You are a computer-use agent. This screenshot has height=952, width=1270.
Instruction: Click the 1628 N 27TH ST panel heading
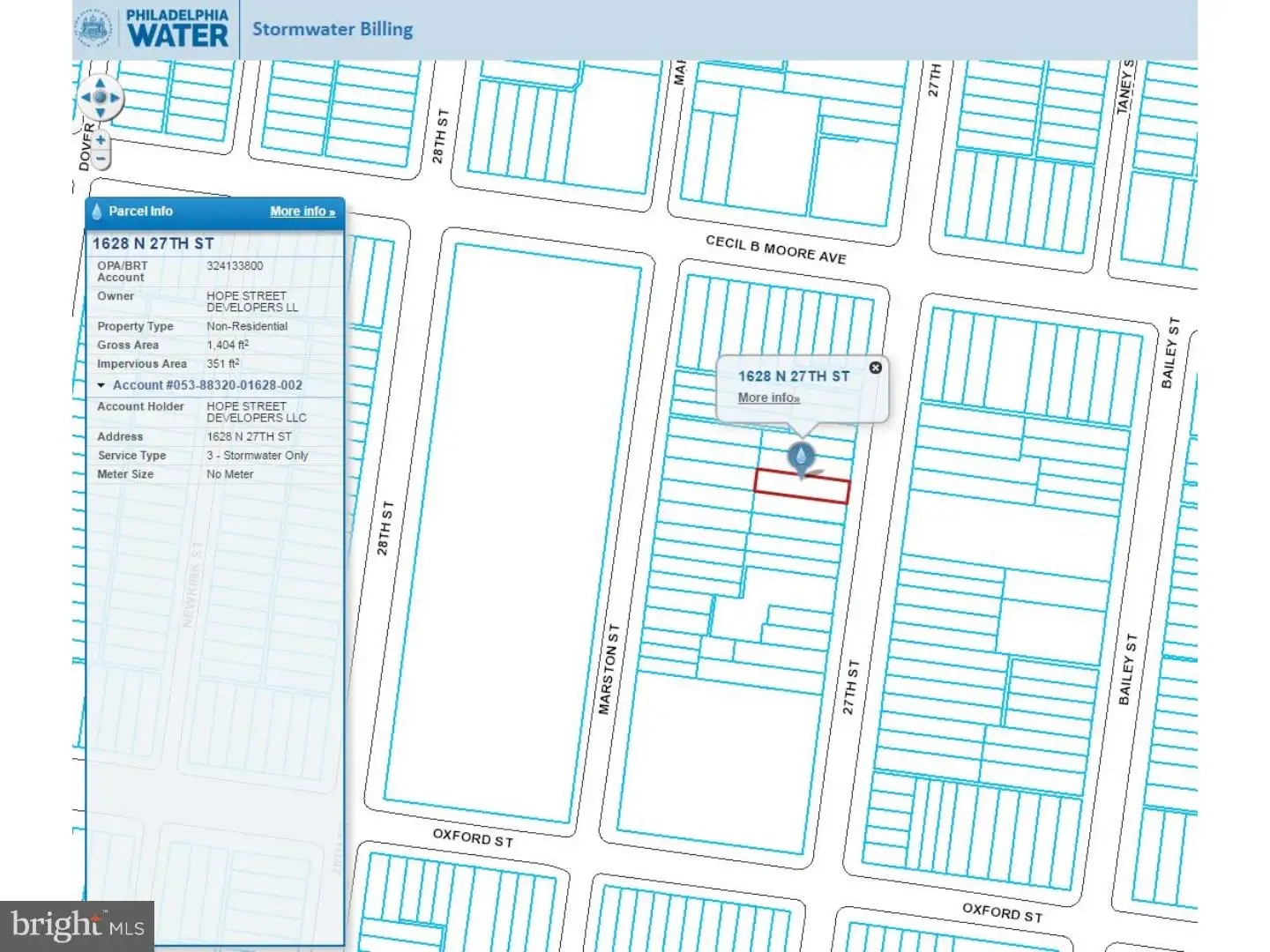pos(153,243)
